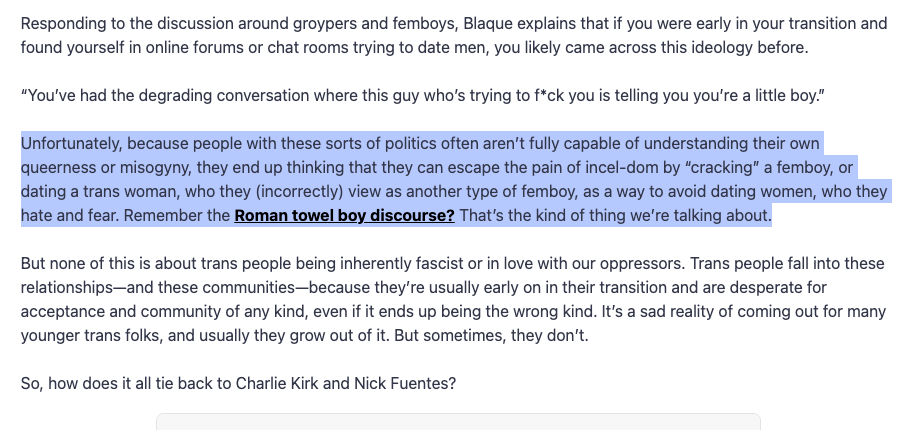Click the word "Unfortunately" starting the highlighted paragraph
Viewport: 904px width, 430px height.
tap(68, 143)
